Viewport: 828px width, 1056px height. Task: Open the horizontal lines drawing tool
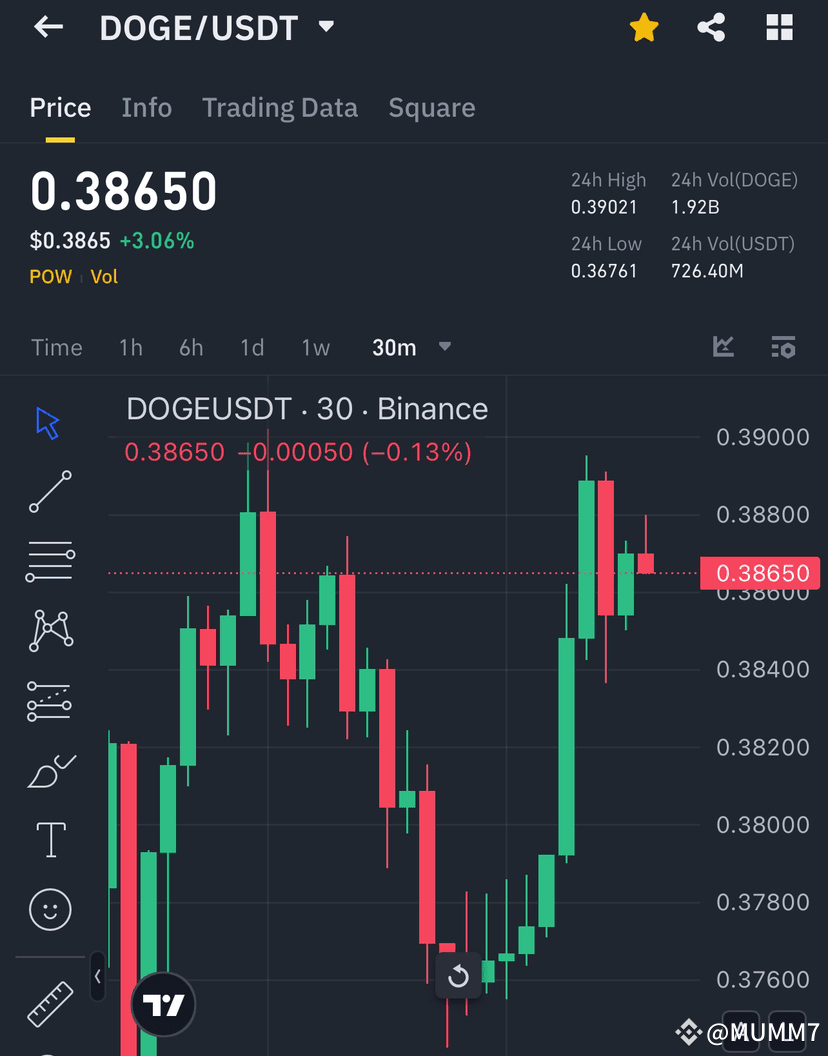(48, 561)
